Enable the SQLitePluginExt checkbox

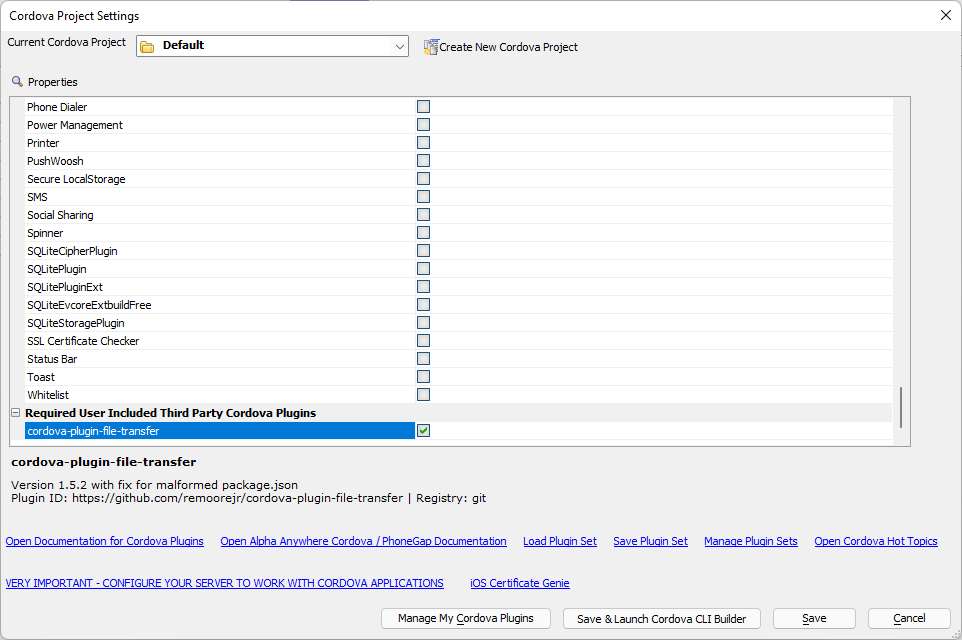pos(423,287)
